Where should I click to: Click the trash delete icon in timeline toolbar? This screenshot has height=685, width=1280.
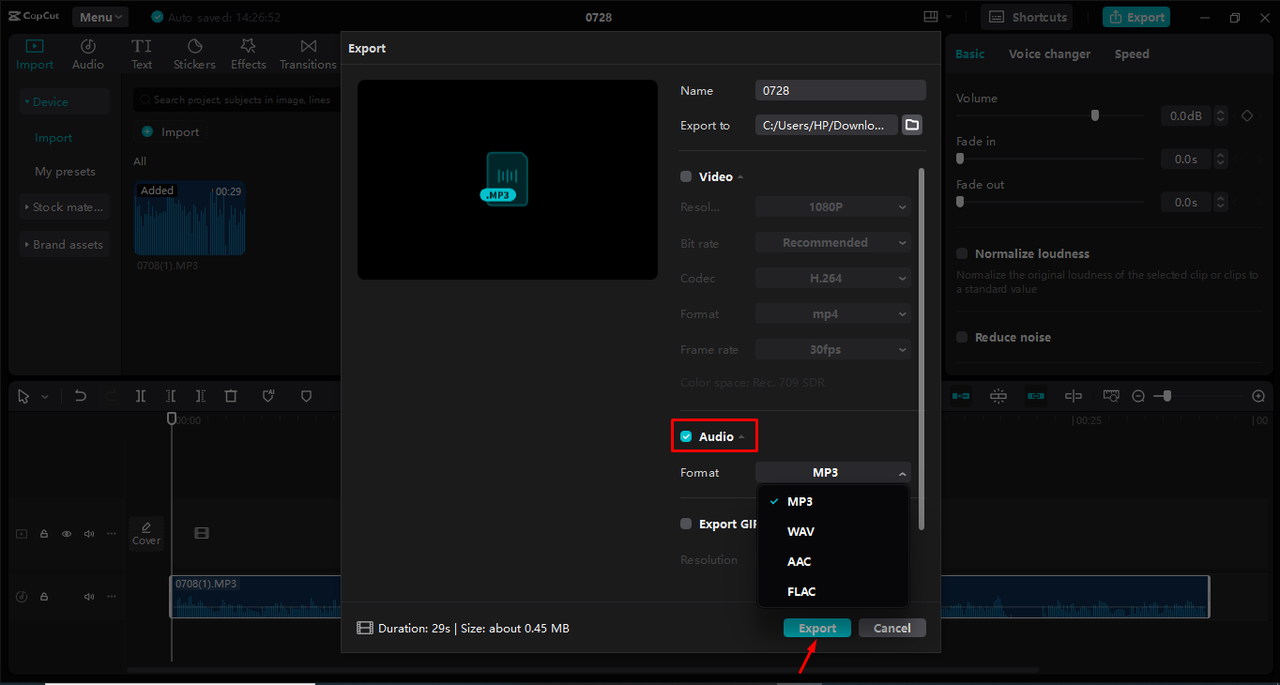[x=231, y=396]
